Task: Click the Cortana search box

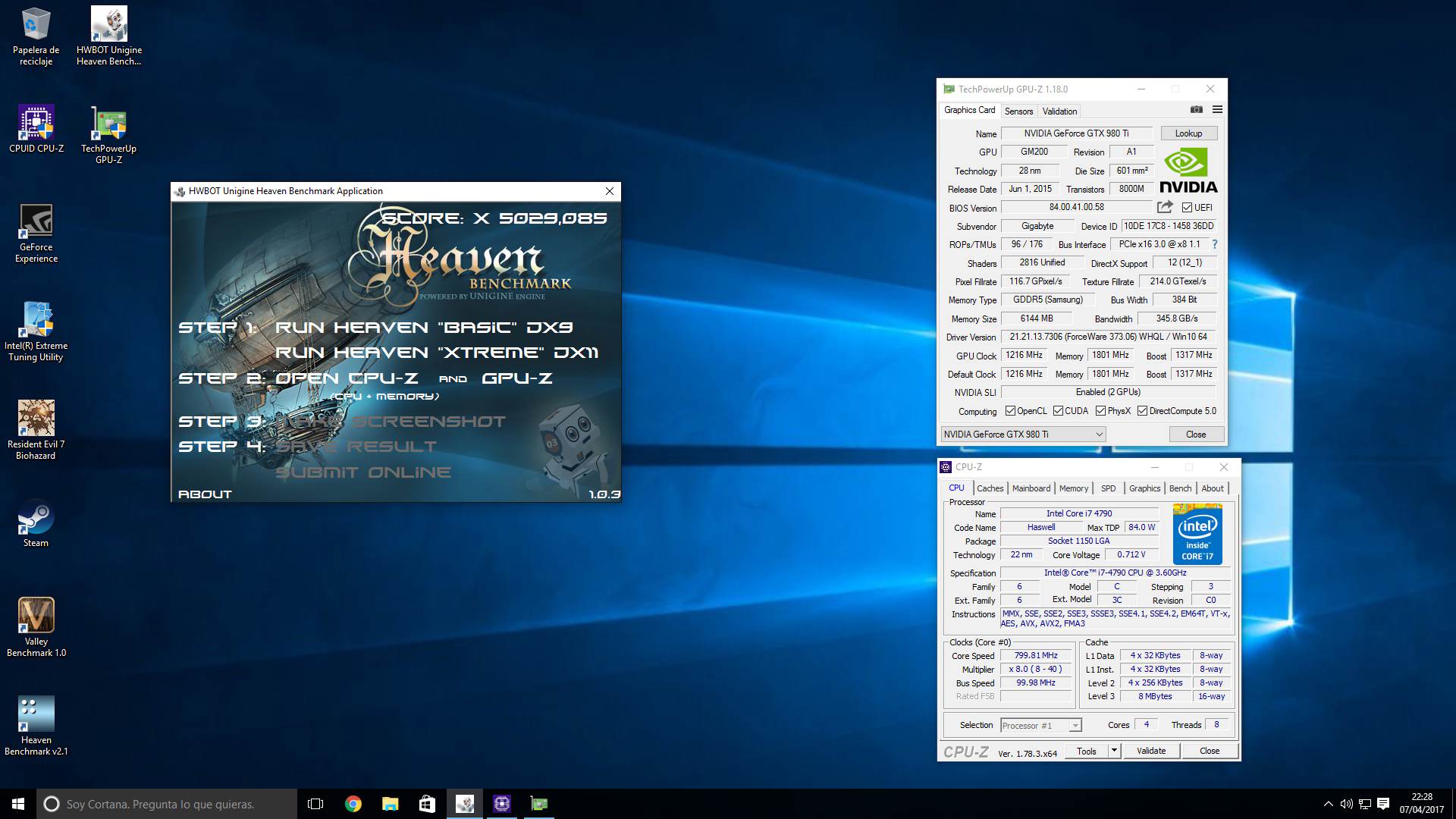Action: [x=167, y=804]
